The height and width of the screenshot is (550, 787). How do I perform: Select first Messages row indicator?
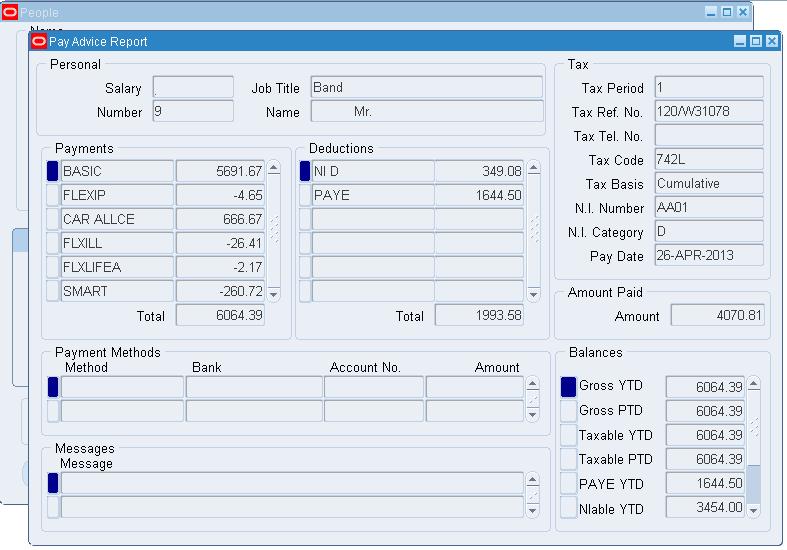53,483
